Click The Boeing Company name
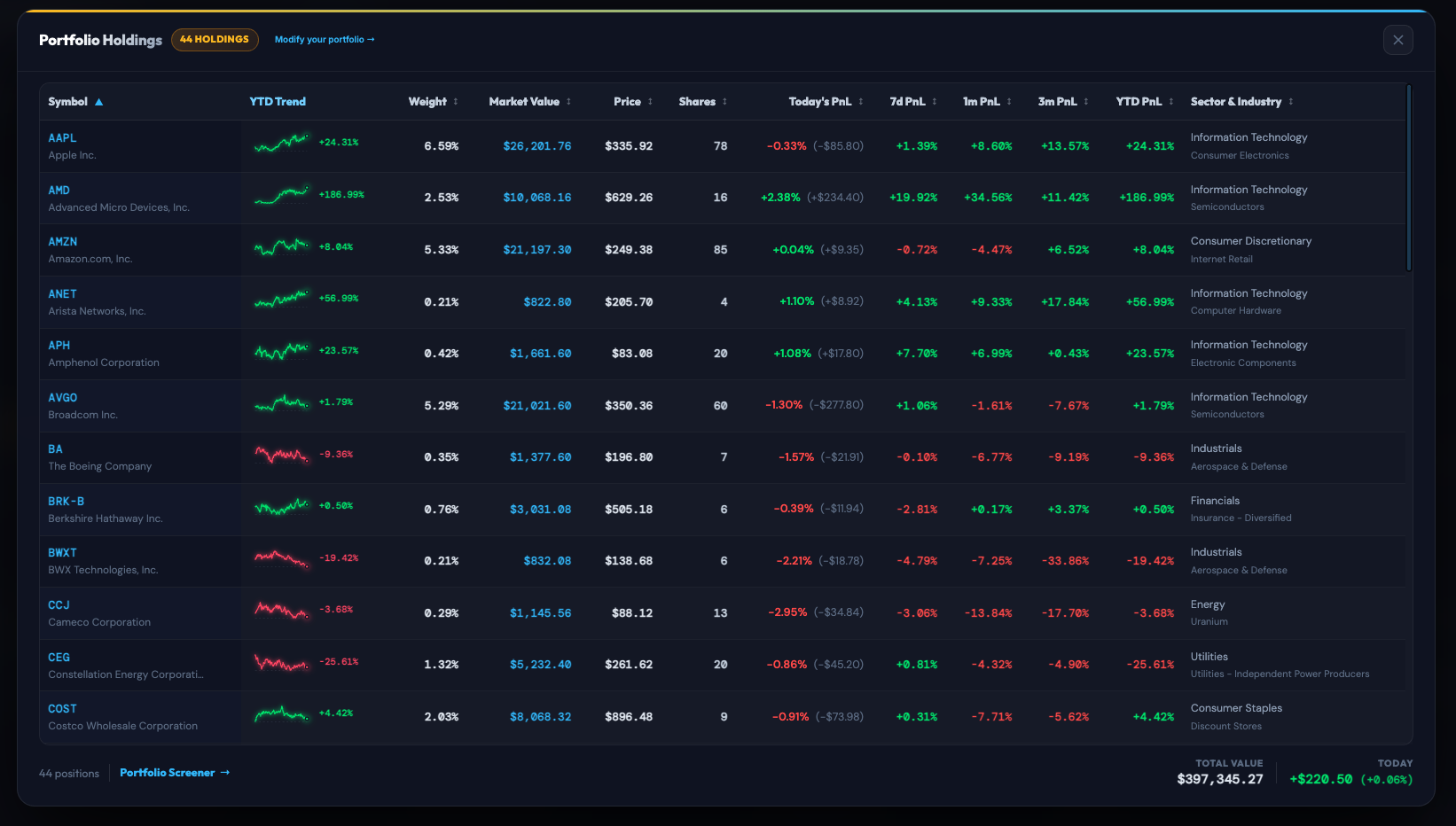Viewport: 1456px width, 826px height. [100, 466]
